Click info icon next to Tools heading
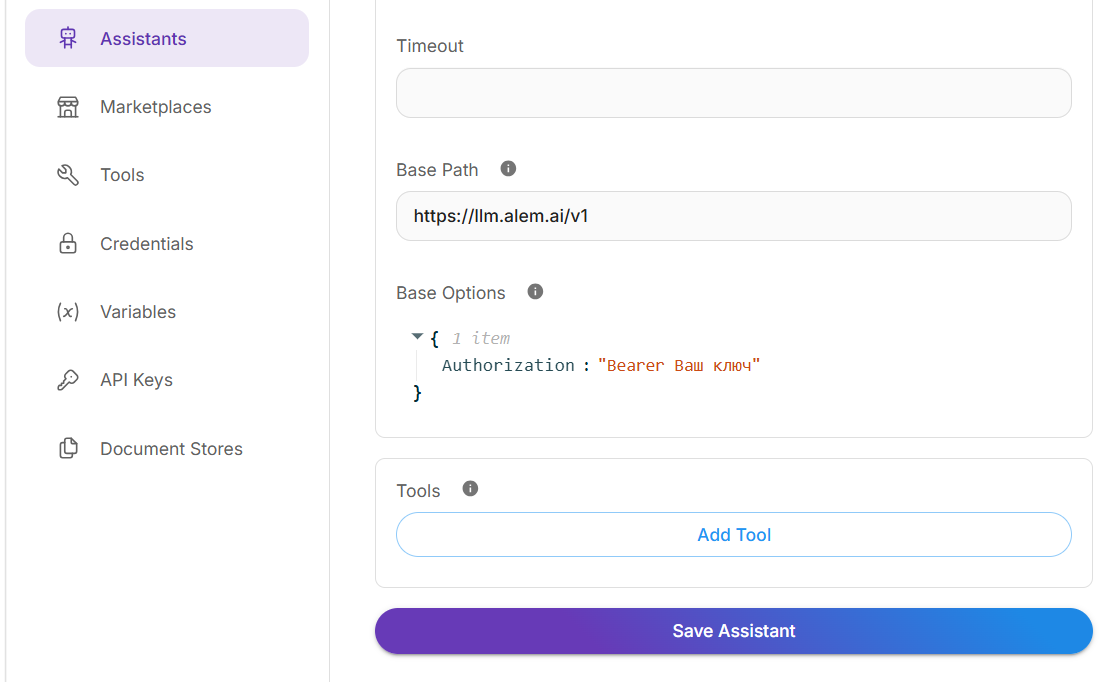The image size is (1108, 682). coord(470,489)
